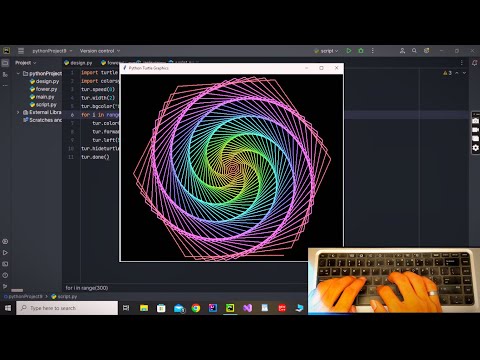
Task: Open the Python Packages tool window icon
Action: coord(5,241)
